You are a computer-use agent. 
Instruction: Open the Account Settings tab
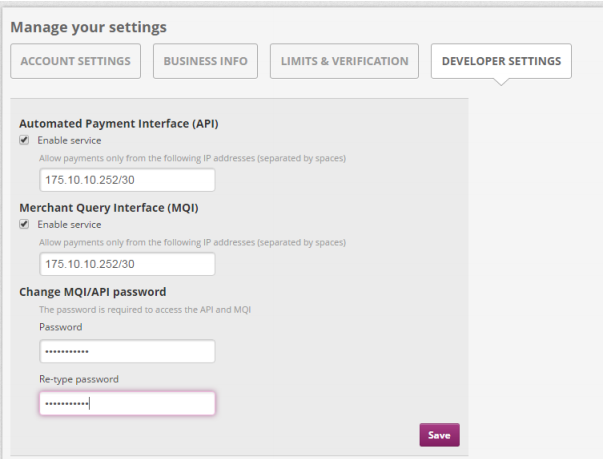tap(75, 61)
